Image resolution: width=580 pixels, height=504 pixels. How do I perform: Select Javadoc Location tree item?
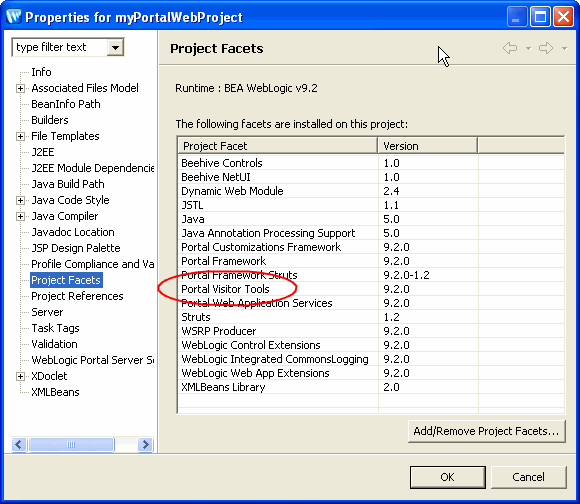pos(73,232)
